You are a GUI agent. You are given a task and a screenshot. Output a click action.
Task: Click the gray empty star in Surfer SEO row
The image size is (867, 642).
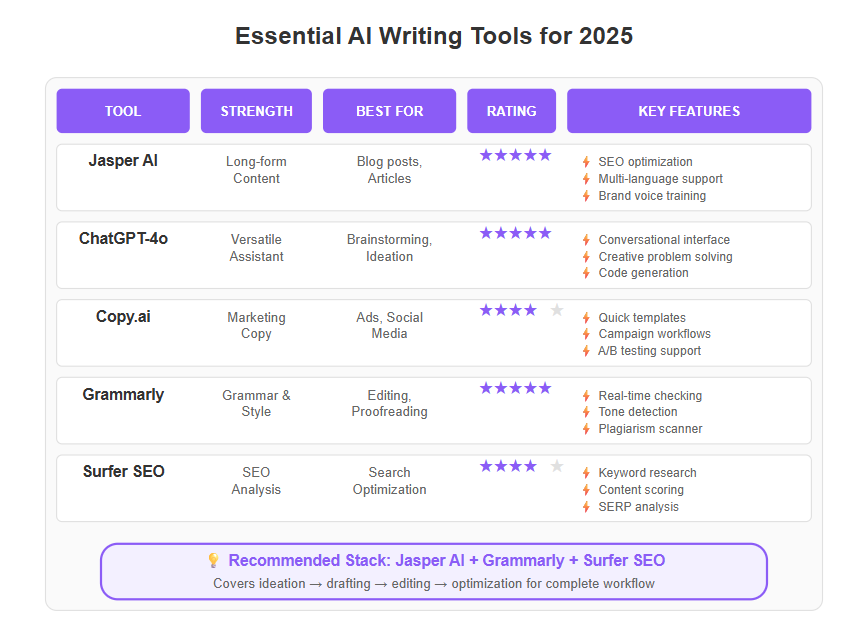tap(557, 466)
